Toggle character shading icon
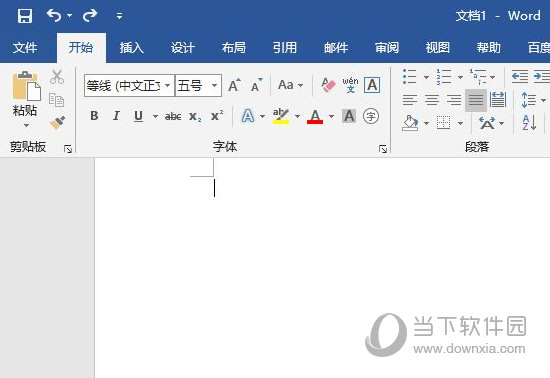550x378 pixels. coord(349,116)
